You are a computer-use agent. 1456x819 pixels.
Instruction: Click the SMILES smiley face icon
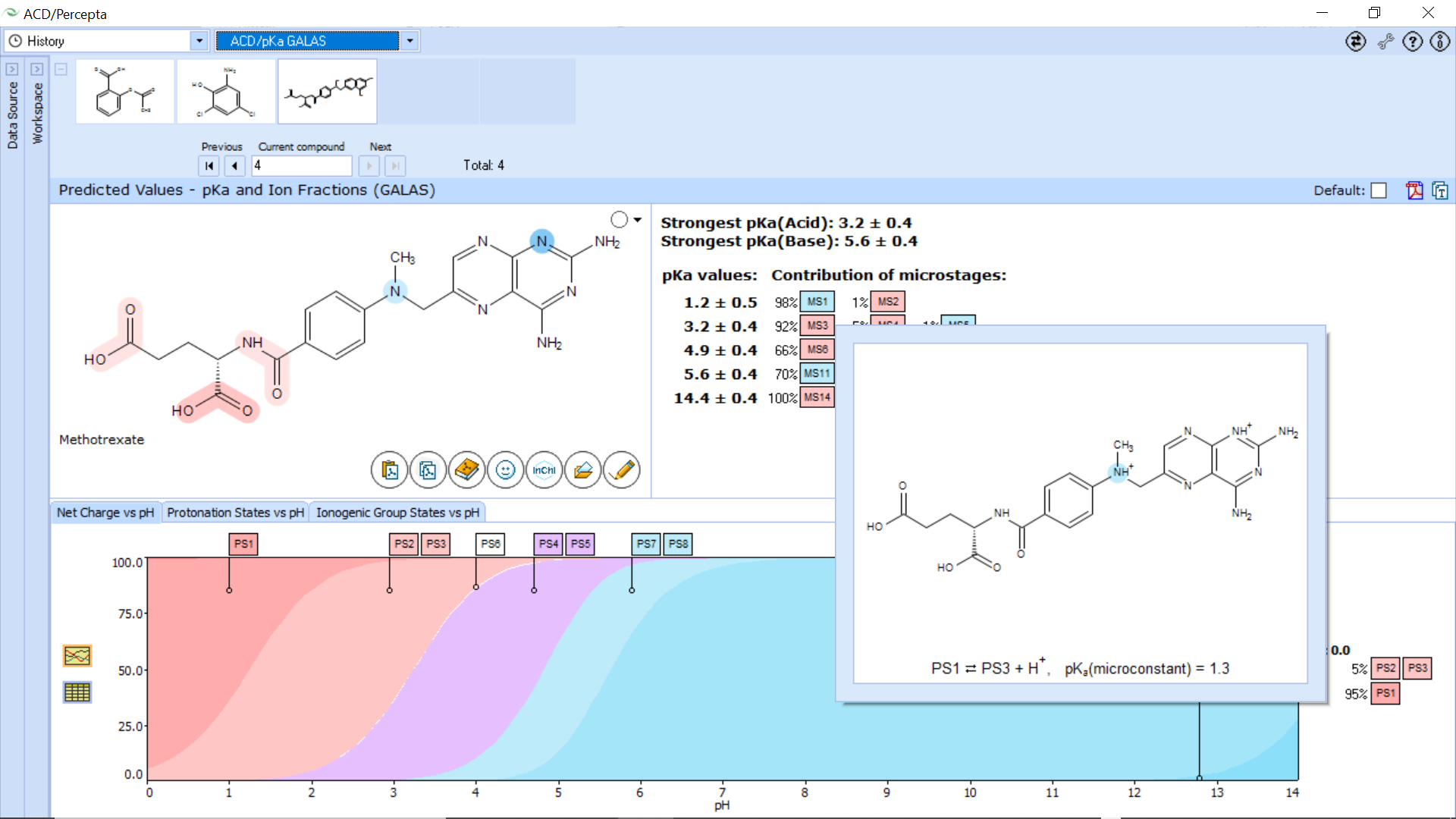coord(505,470)
